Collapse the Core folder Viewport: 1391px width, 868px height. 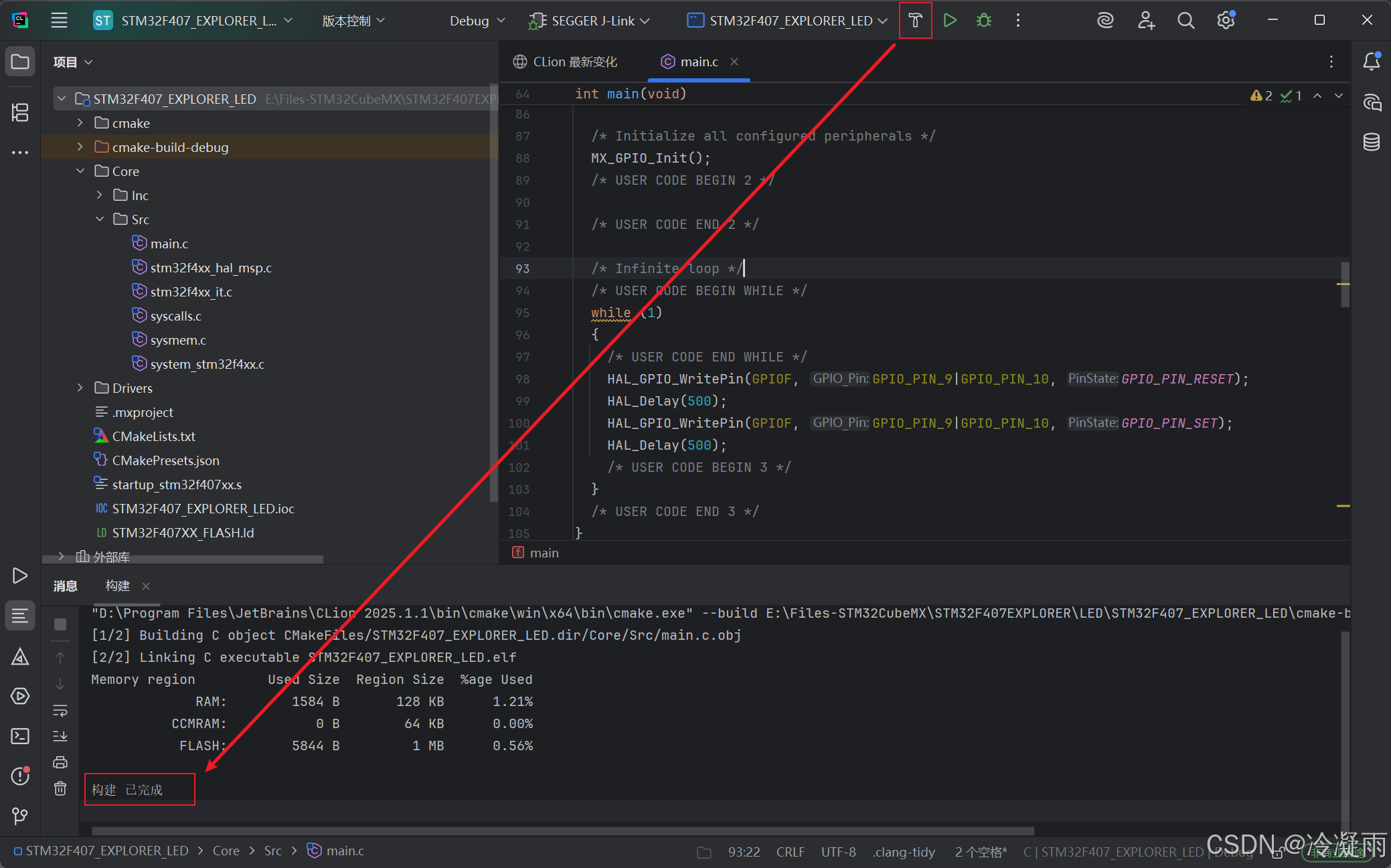click(x=80, y=171)
